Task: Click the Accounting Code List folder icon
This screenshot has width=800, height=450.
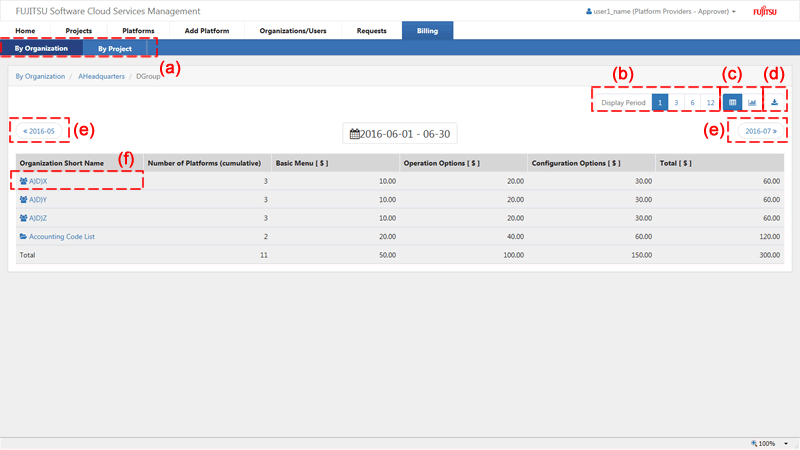Action: coord(23,236)
